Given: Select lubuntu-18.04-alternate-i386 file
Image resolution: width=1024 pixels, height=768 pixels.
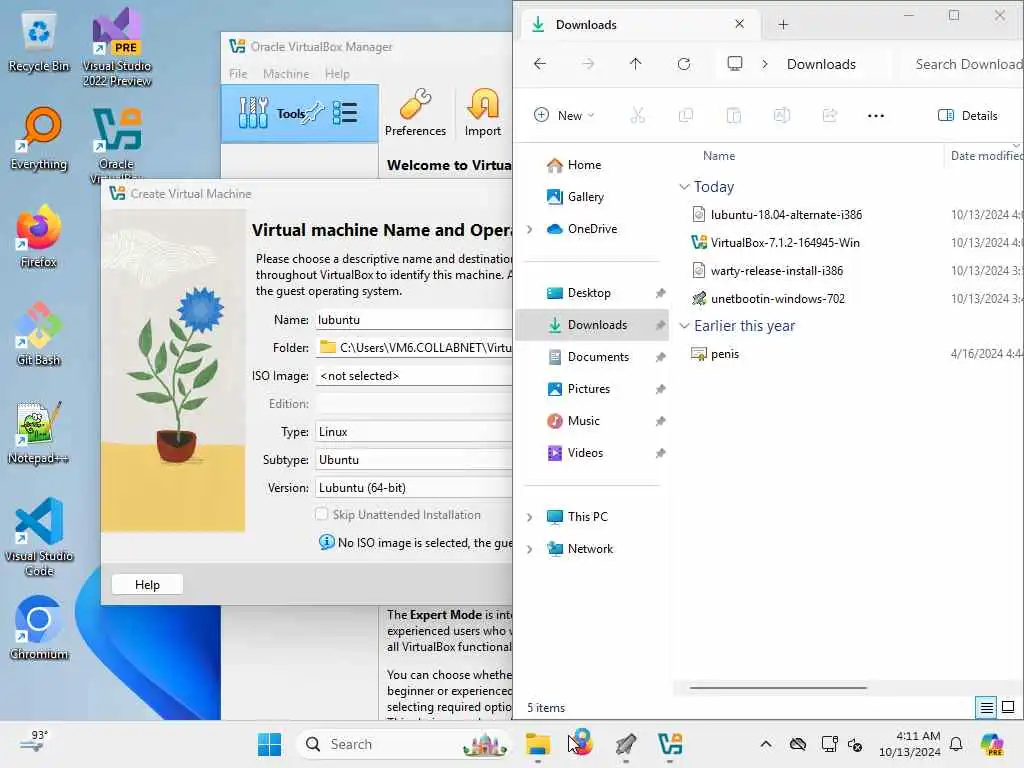Looking at the screenshot, I should tap(786, 215).
